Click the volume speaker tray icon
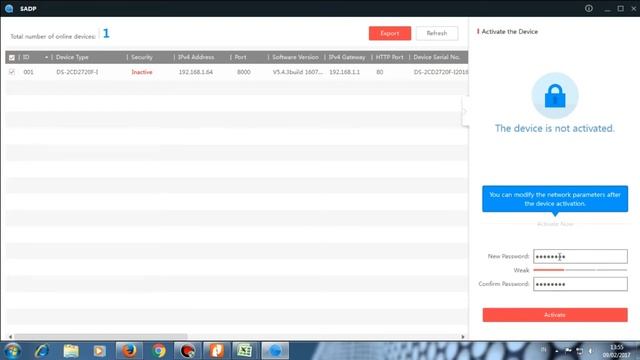Image resolution: width=640 pixels, height=360 pixels. (x=591, y=351)
